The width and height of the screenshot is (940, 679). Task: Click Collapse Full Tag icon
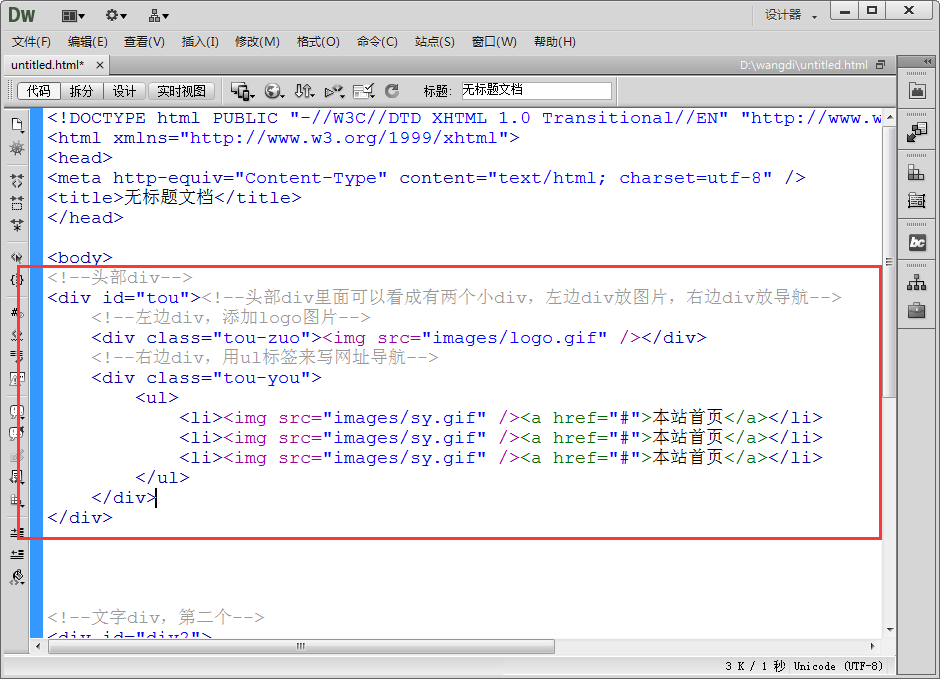pyautogui.click(x=17, y=180)
